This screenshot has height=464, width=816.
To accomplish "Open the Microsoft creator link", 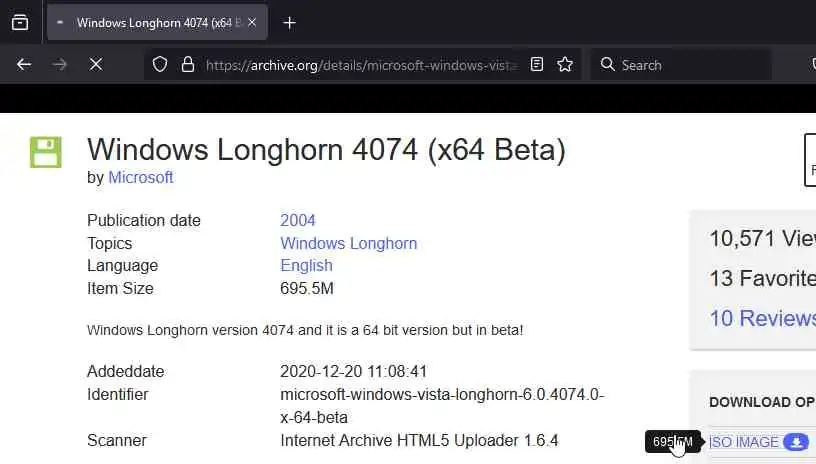I will pyautogui.click(x=141, y=177).
